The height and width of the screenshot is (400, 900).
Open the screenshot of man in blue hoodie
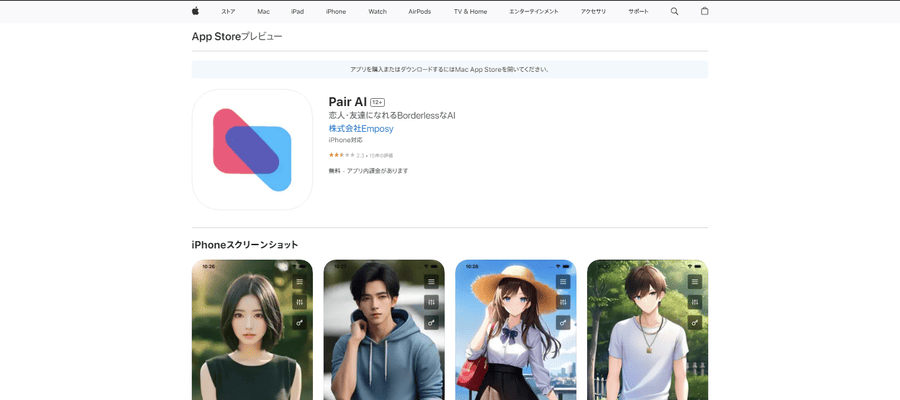click(x=384, y=330)
